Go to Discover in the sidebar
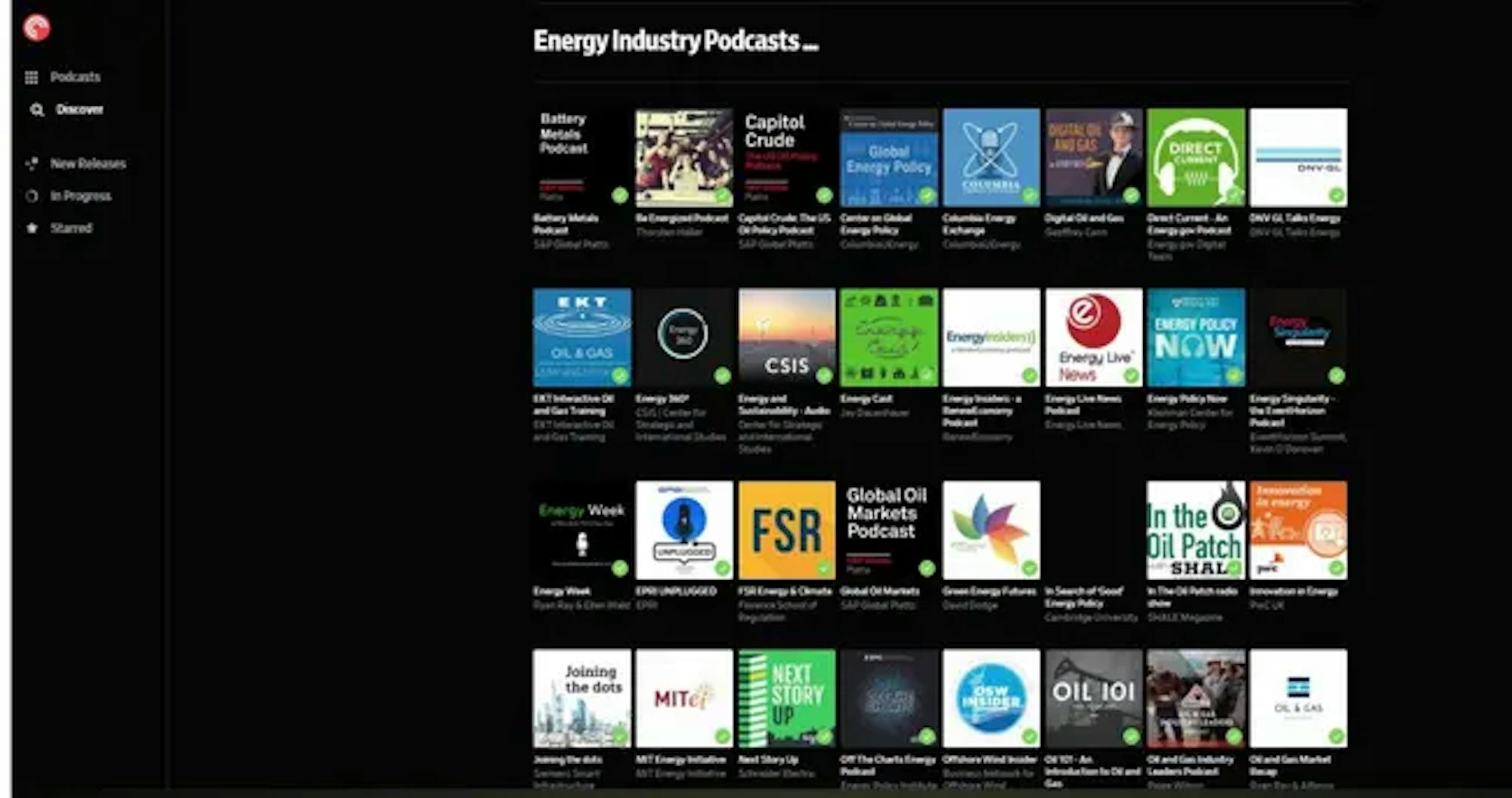 [67, 110]
